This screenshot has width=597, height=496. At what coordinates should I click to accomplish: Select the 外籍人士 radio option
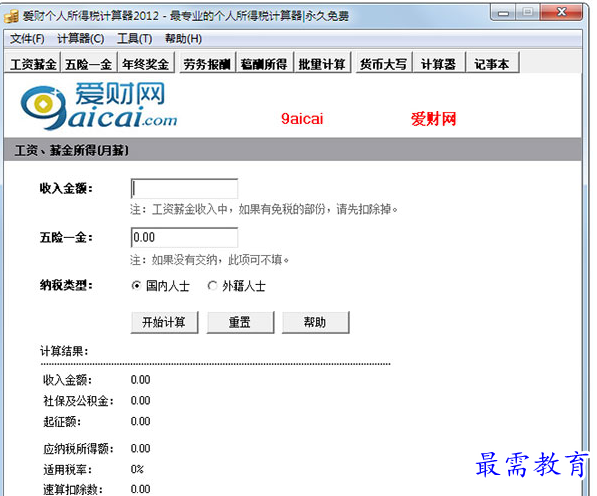click(x=236, y=285)
